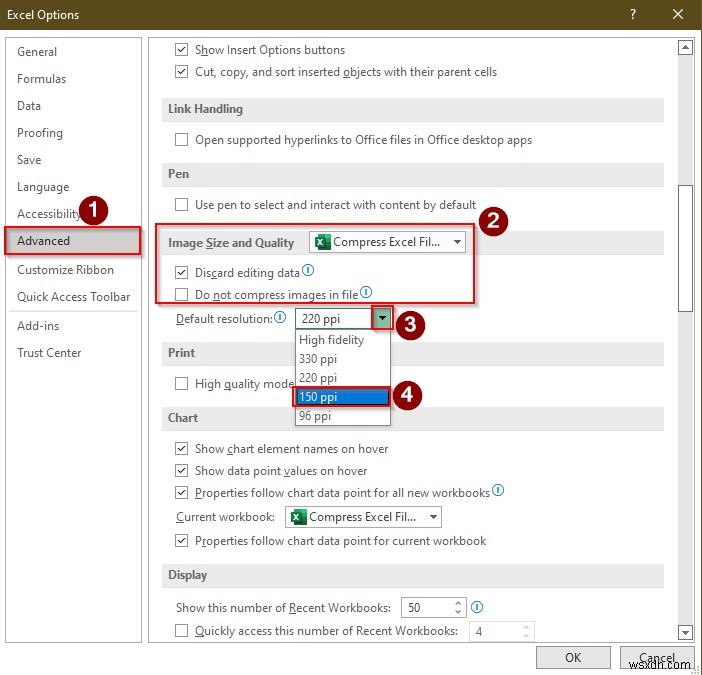
Task: Toggle the Discard editing data checkbox
Action: [181, 272]
